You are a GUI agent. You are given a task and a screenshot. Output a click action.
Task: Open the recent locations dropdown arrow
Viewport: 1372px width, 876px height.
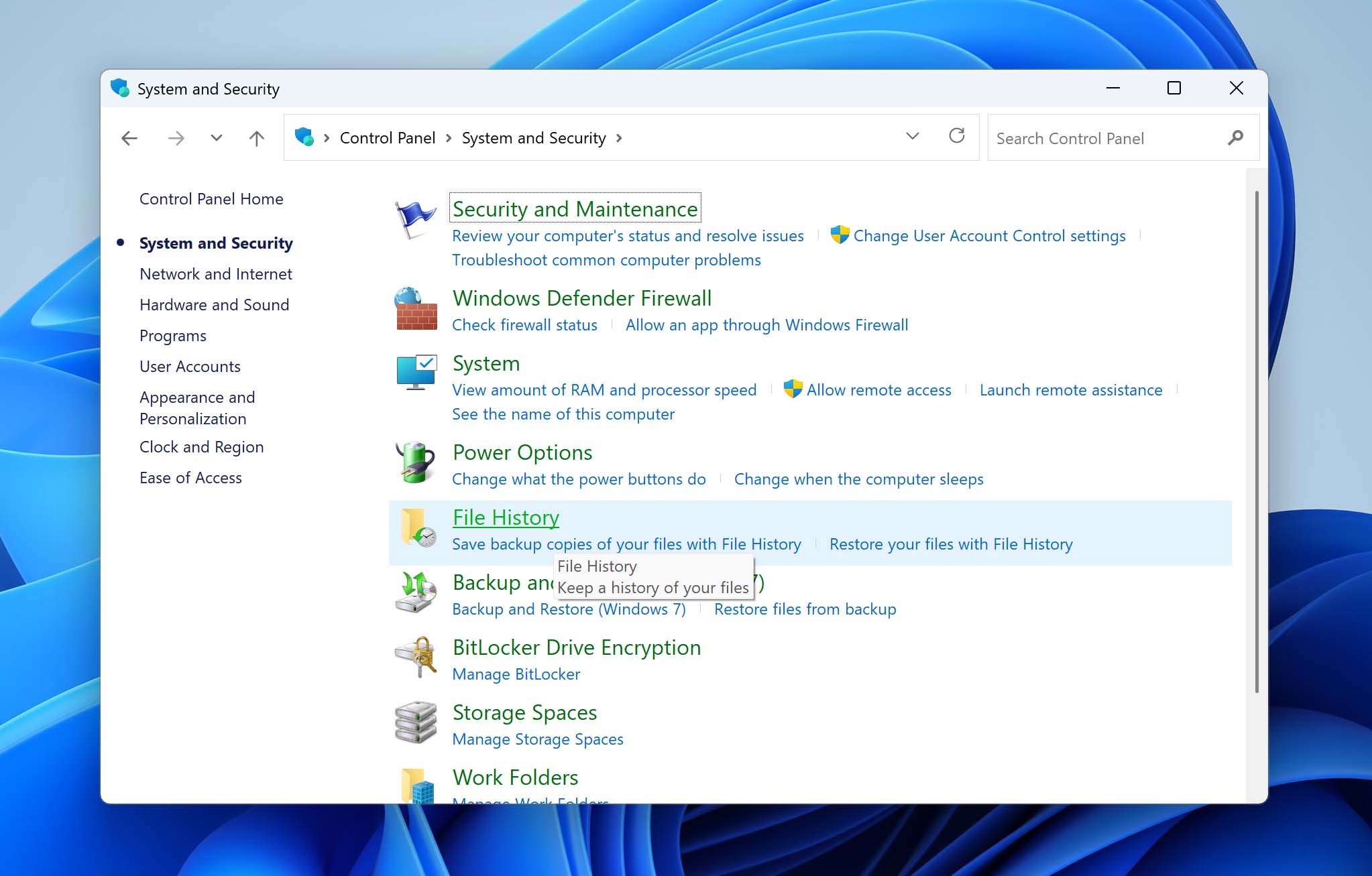pyautogui.click(x=217, y=138)
